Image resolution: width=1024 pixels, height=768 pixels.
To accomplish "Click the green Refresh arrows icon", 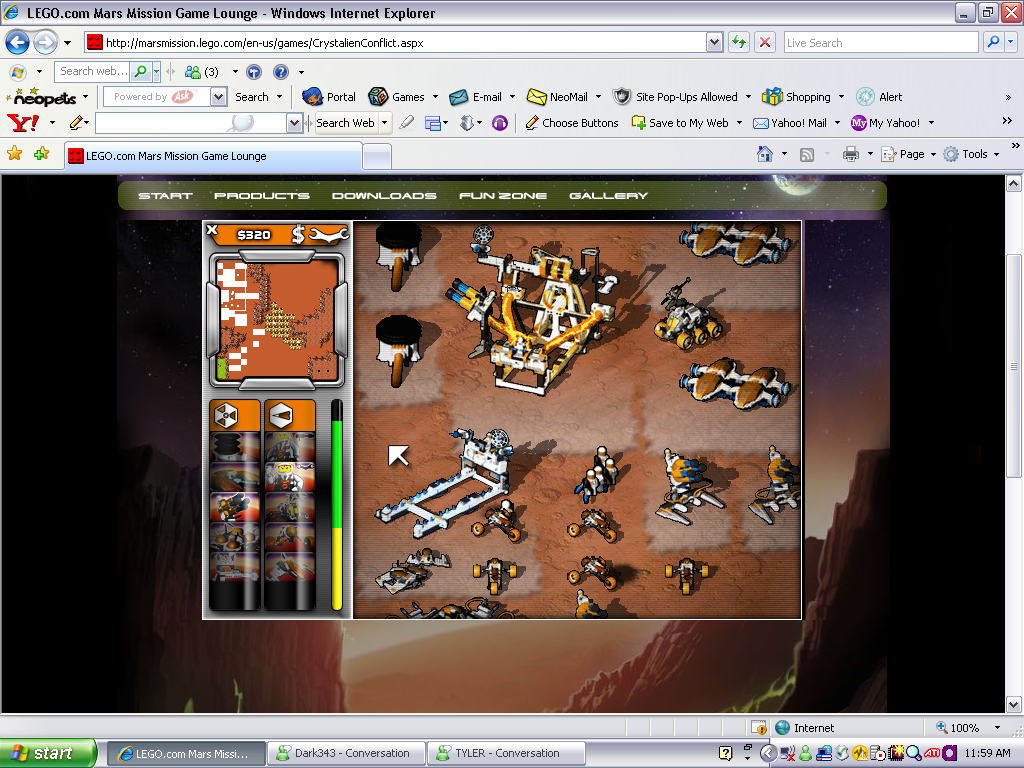I will click(x=739, y=42).
